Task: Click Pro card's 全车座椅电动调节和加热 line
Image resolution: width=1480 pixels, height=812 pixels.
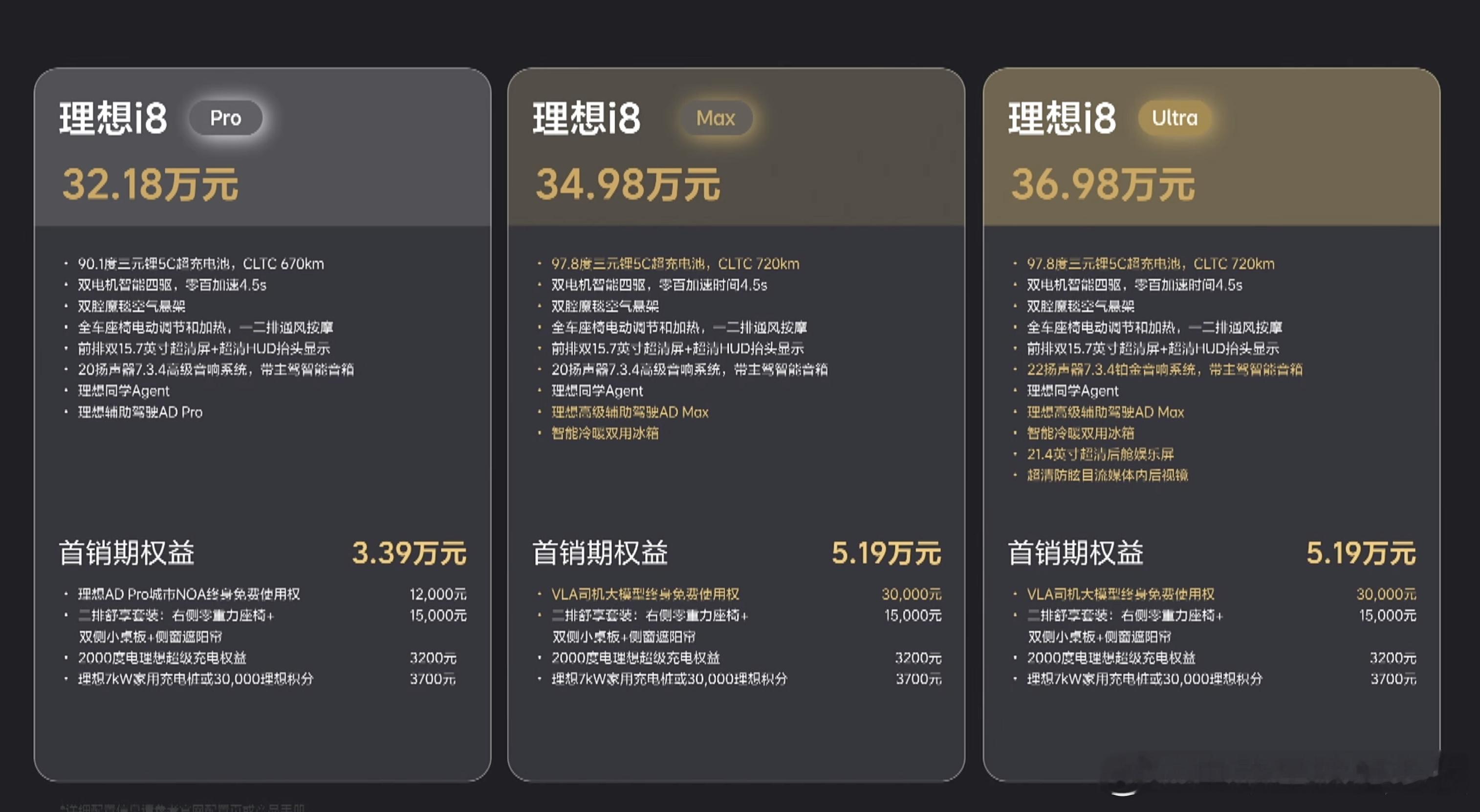Action: pyautogui.click(x=206, y=327)
